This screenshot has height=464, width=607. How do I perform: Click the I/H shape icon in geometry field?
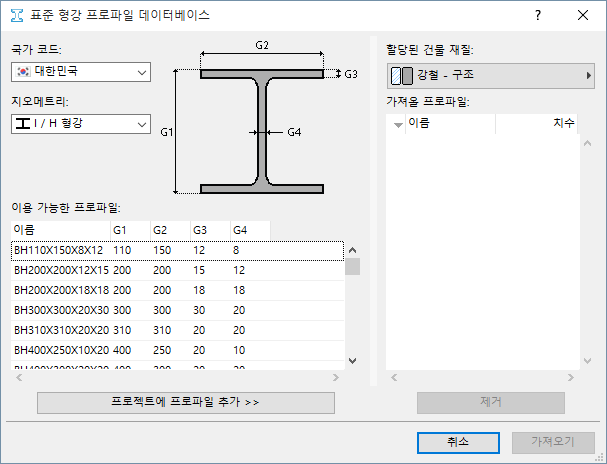(23, 123)
